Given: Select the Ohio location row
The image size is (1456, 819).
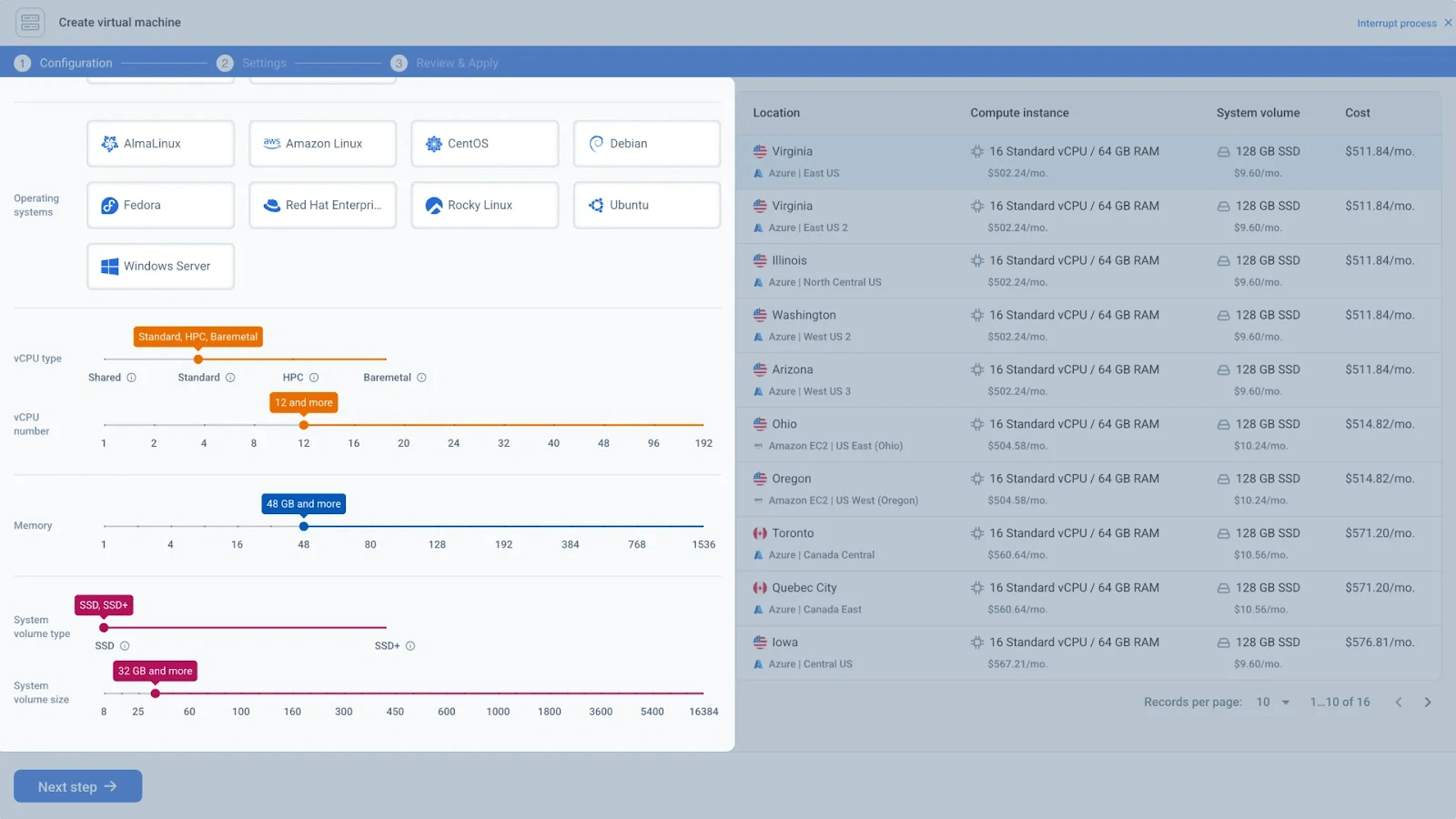Looking at the screenshot, I should tap(1088, 435).
